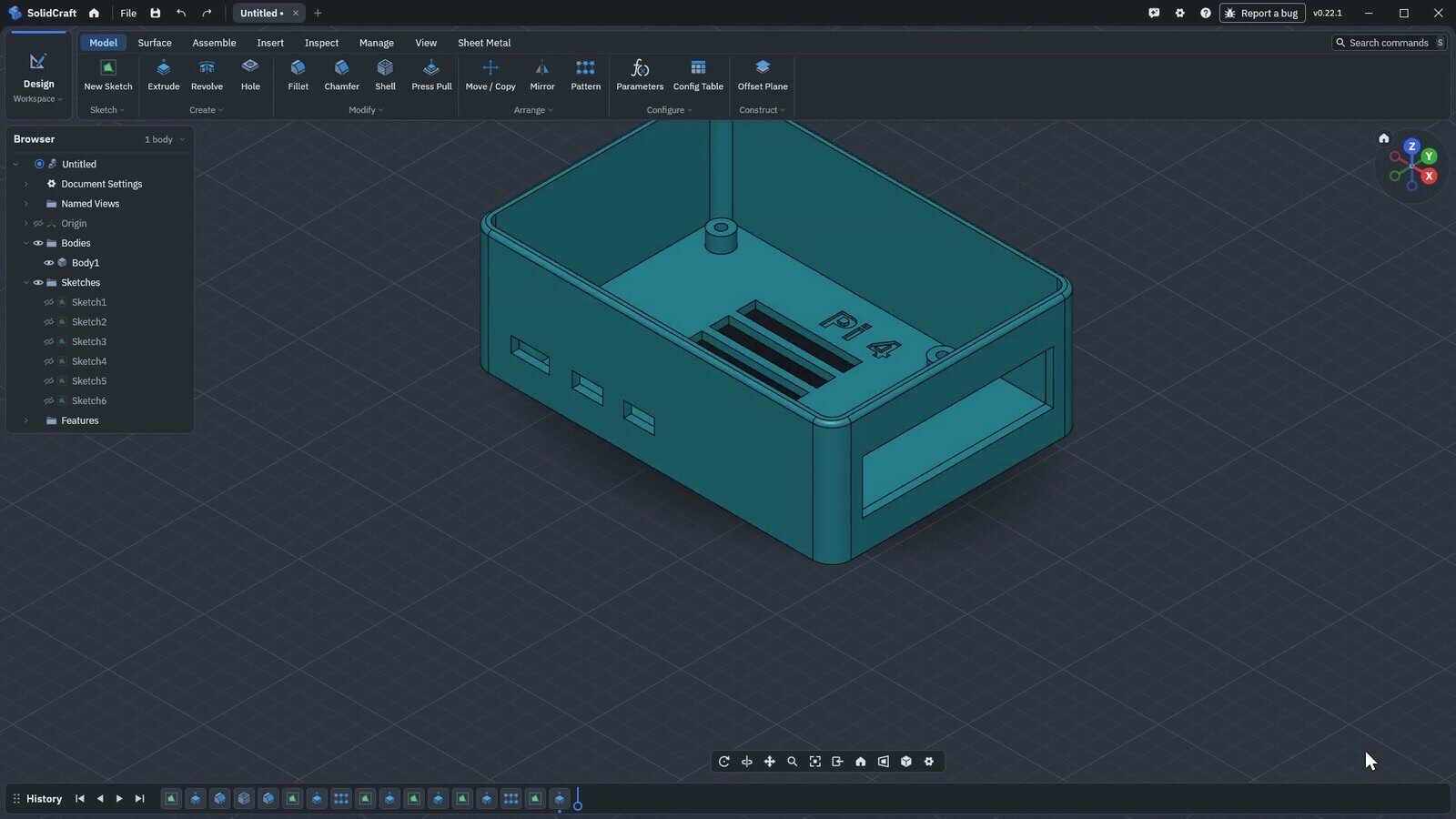Screen dimensions: 1456x819
Task: Select the Revolve tool
Action: (x=207, y=76)
